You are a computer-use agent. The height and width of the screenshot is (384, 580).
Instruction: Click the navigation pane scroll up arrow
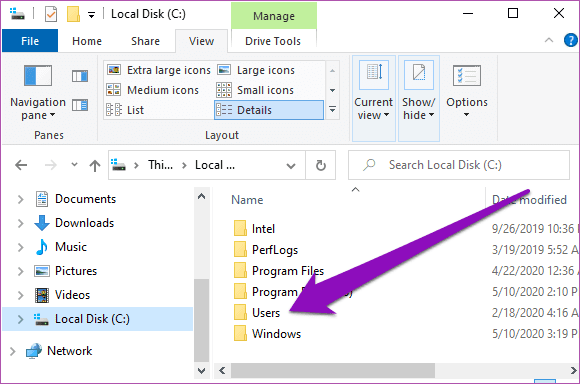point(202,196)
